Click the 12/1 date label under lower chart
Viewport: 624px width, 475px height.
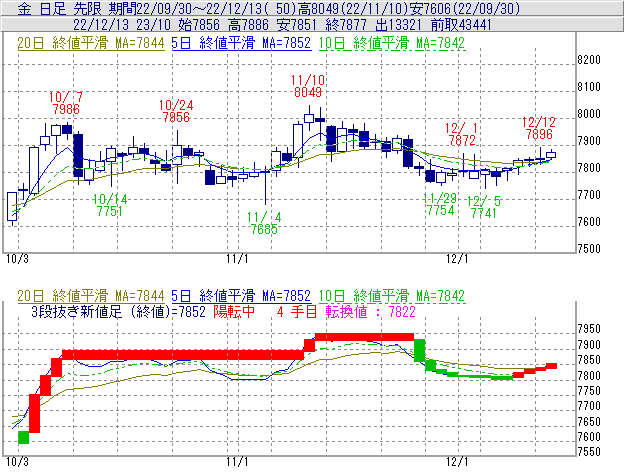[x=457, y=461]
